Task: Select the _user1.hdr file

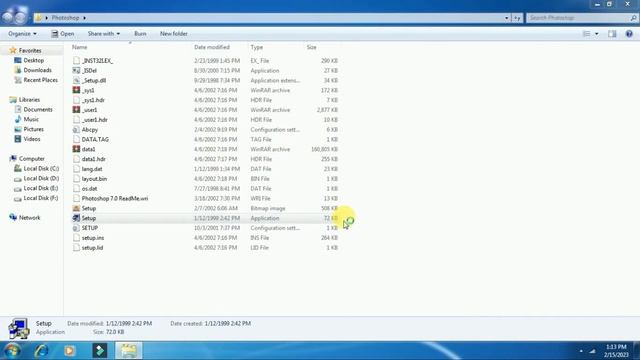Action: (x=95, y=120)
